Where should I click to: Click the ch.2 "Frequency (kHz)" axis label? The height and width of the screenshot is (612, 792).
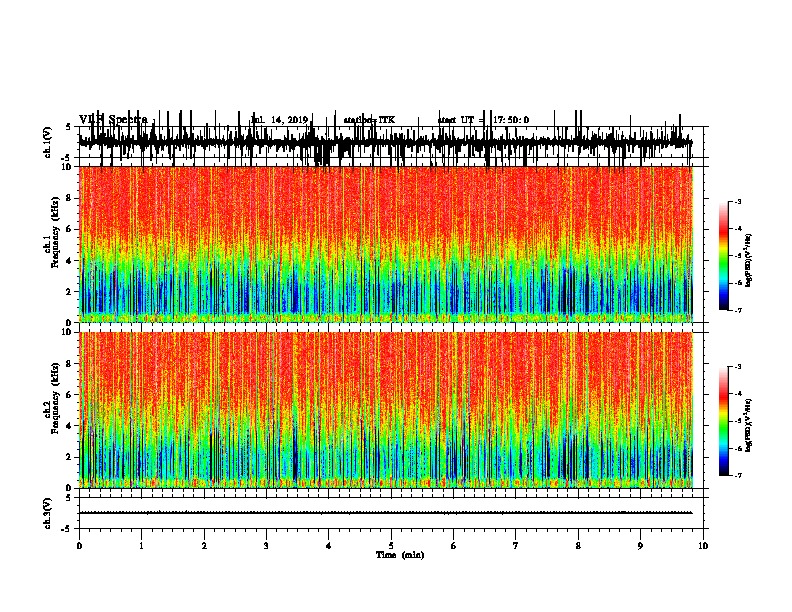(55, 398)
